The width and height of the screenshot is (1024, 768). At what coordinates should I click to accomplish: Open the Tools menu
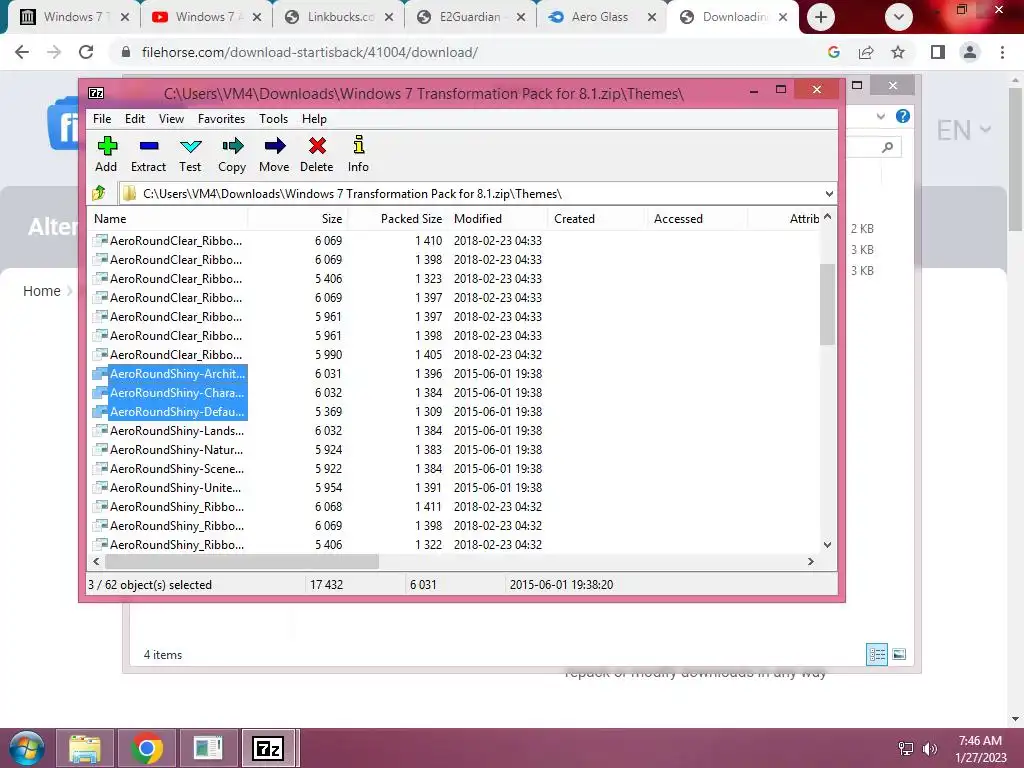[274, 119]
